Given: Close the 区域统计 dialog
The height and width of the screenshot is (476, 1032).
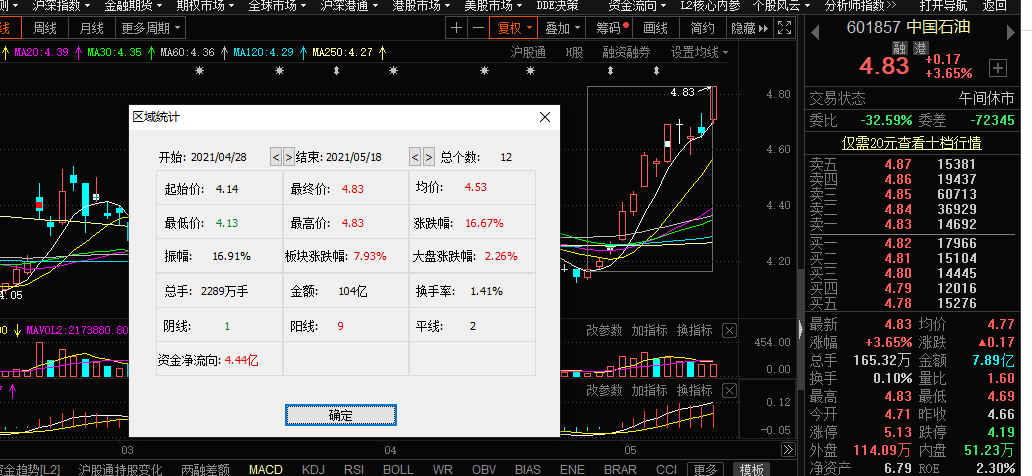Looking at the screenshot, I should 544,117.
